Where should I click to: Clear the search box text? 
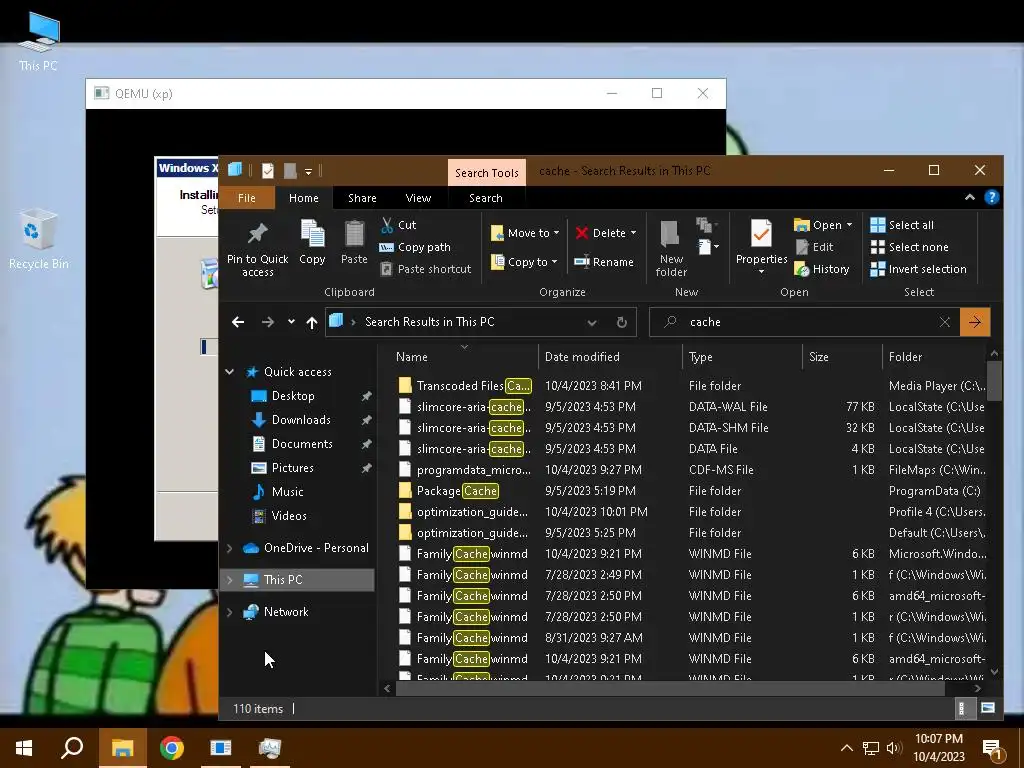pos(944,322)
